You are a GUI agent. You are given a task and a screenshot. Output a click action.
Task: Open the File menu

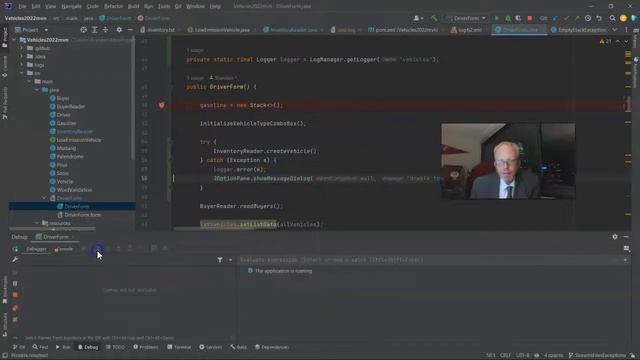[22, 7]
